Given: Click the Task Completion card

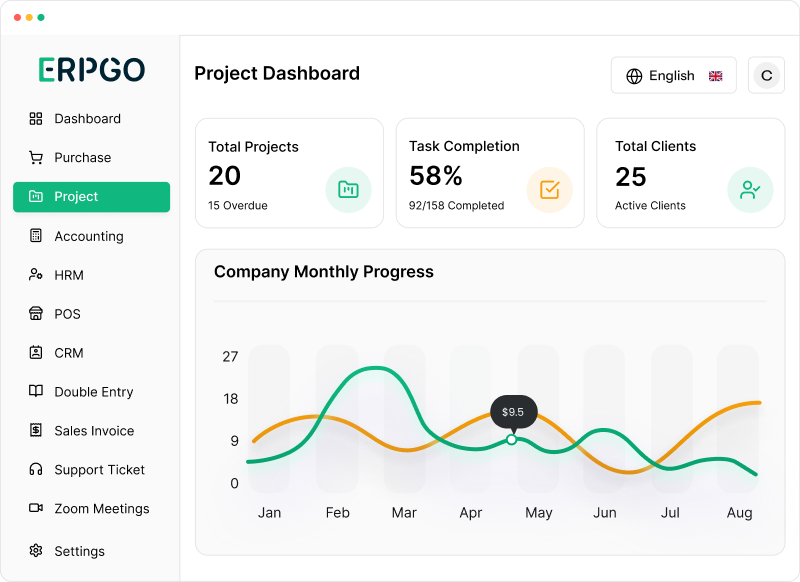Looking at the screenshot, I should click(490, 173).
